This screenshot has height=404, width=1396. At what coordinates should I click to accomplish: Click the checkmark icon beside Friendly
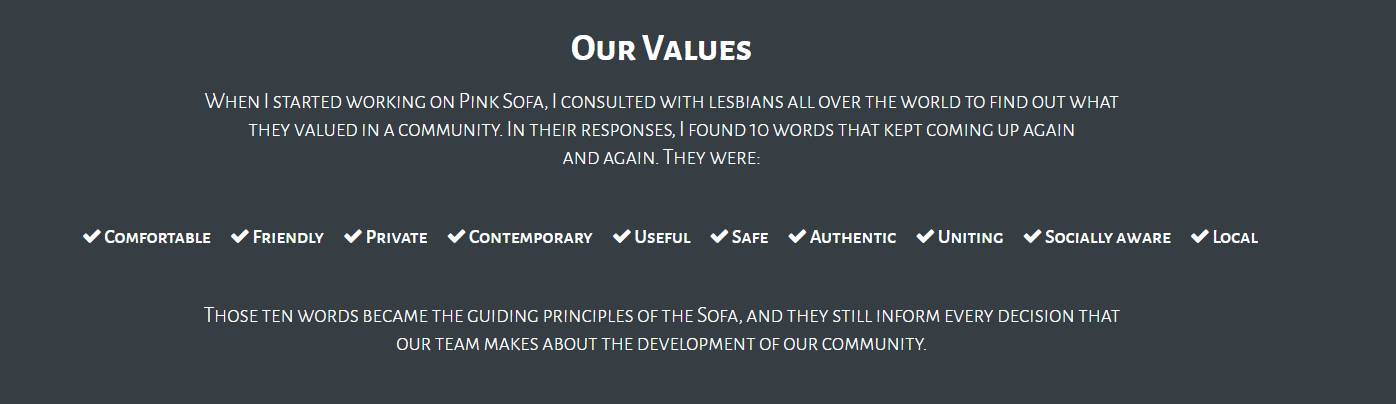[x=240, y=236]
